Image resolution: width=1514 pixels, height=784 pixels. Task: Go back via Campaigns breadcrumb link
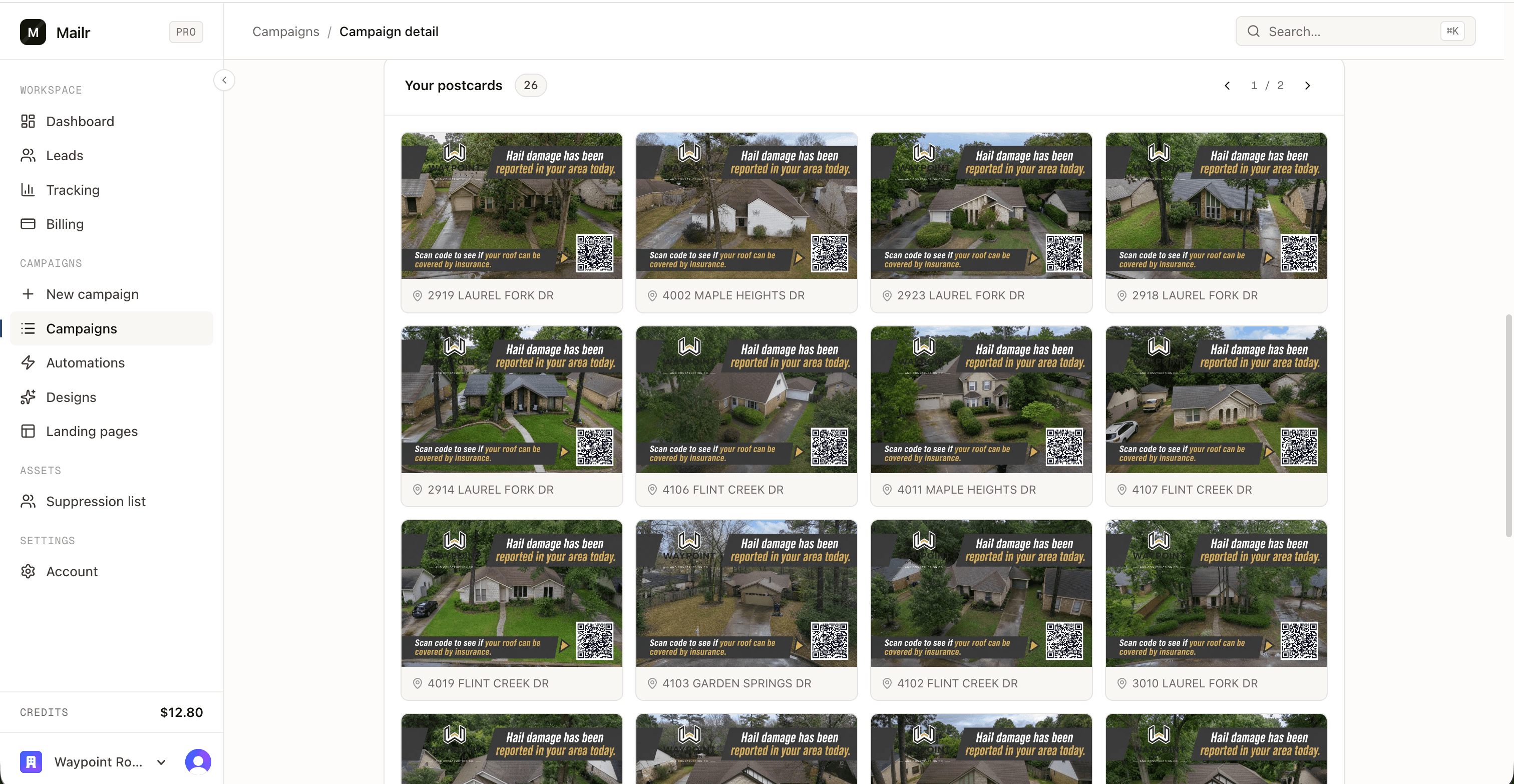286,32
